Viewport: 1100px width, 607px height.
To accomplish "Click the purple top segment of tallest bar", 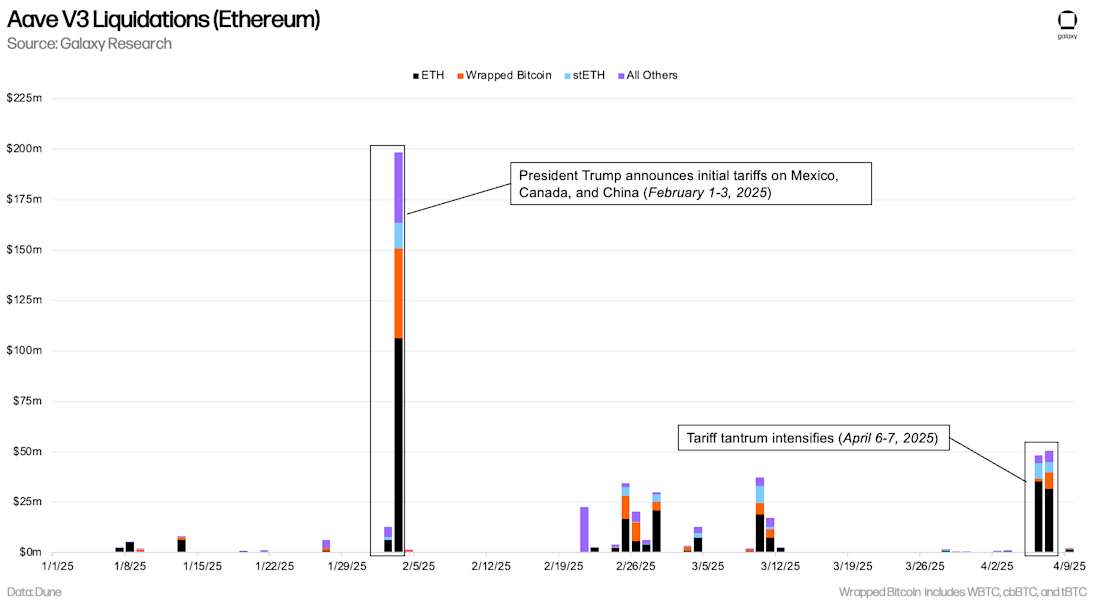I will pyautogui.click(x=398, y=187).
